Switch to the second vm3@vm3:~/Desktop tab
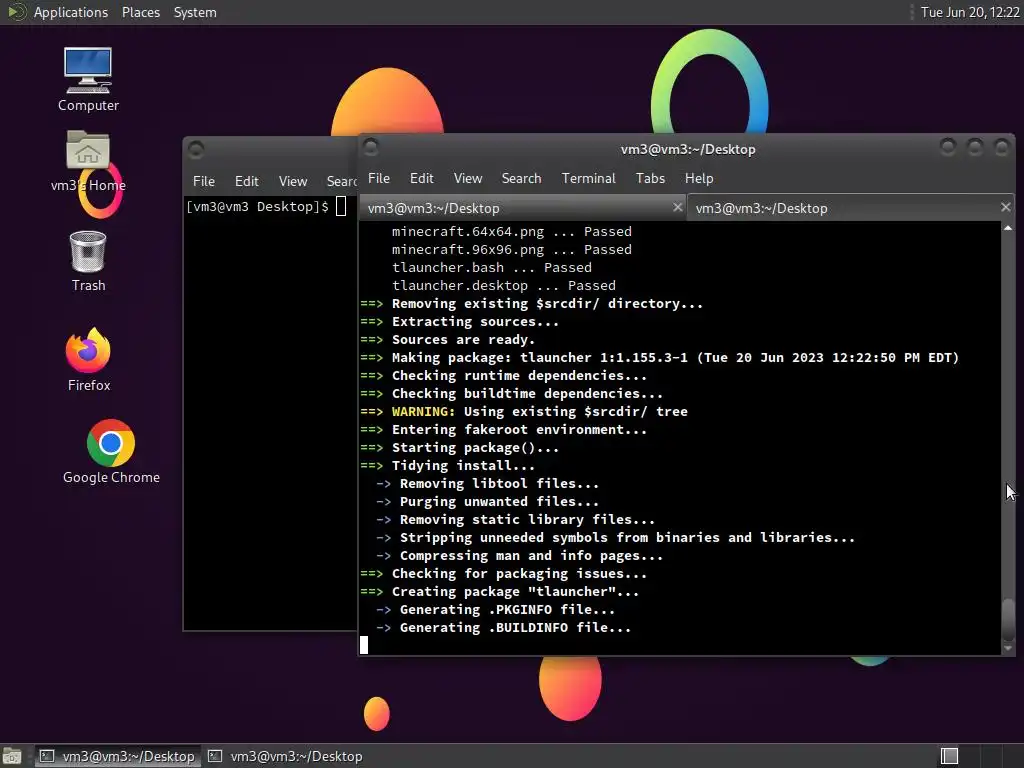Image resolution: width=1024 pixels, height=768 pixels. tap(850, 208)
